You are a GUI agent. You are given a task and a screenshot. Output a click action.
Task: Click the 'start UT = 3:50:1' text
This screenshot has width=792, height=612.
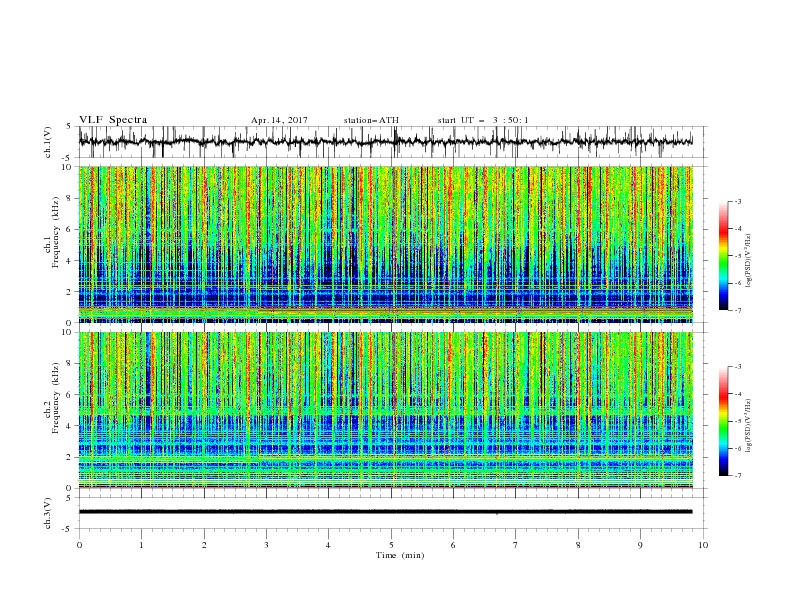[483, 120]
